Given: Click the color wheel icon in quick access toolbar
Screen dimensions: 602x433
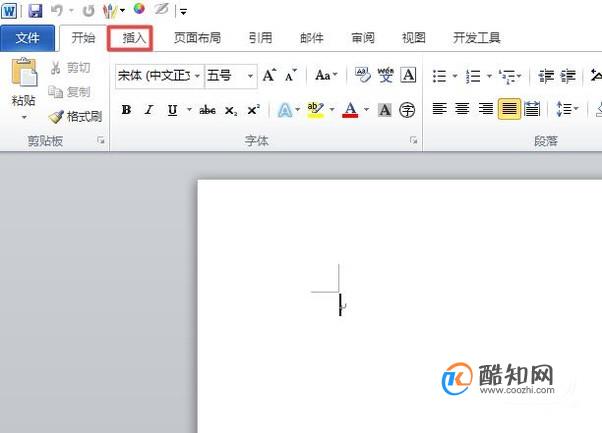Looking at the screenshot, I should point(139,8).
